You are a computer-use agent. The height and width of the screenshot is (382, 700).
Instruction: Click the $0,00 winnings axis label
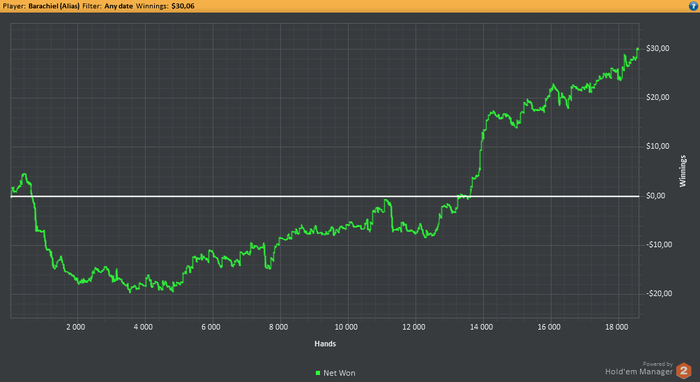click(x=655, y=196)
